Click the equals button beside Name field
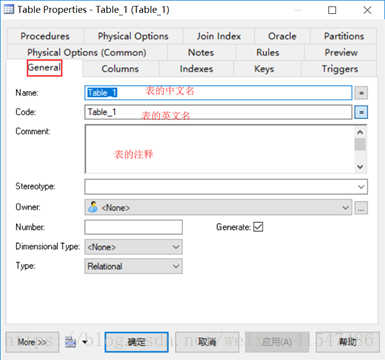The width and height of the screenshot is (385, 360). point(361,93)
